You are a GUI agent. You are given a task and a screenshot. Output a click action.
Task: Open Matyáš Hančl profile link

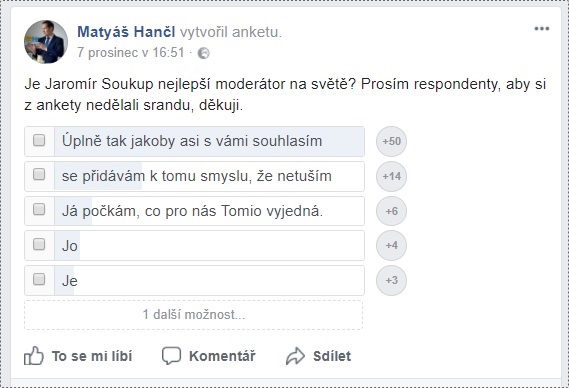(126, 32)
